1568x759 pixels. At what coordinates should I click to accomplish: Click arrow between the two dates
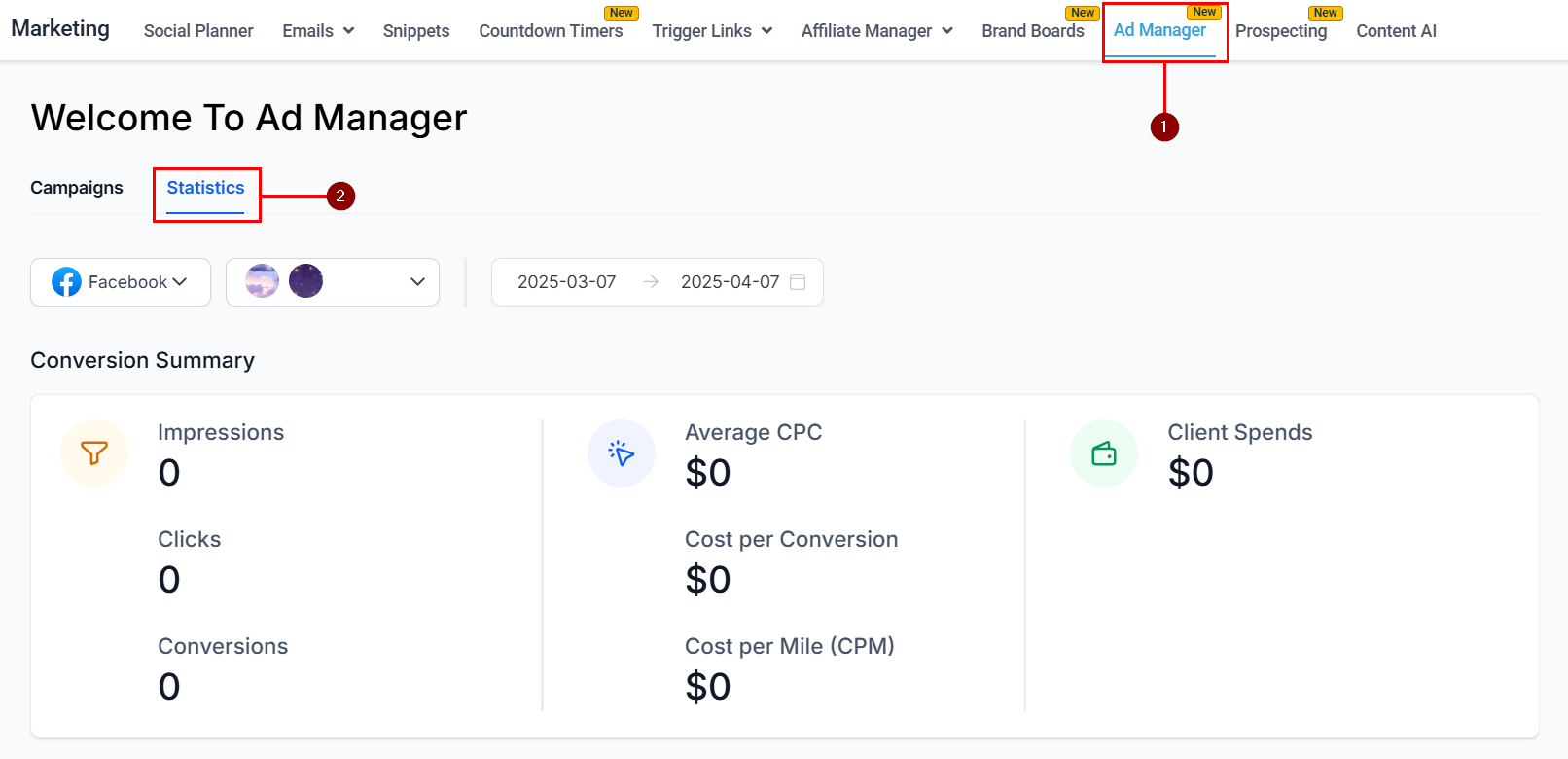click(x=651, y=282)
